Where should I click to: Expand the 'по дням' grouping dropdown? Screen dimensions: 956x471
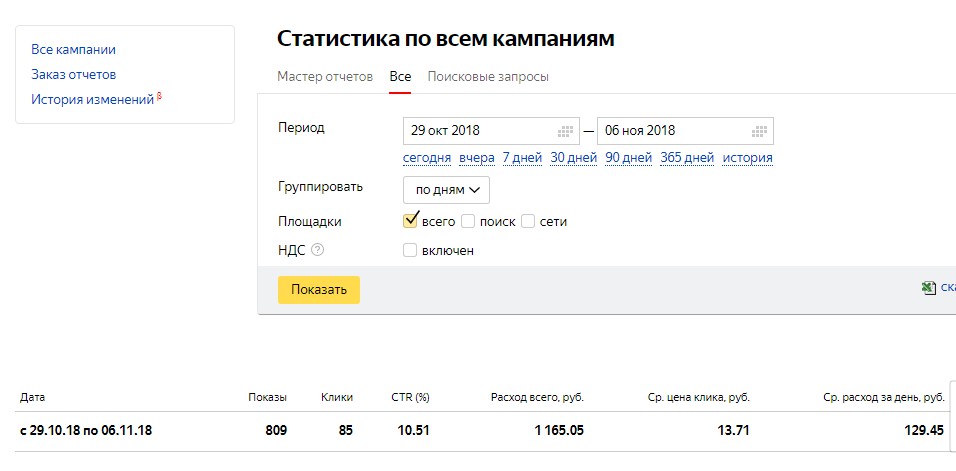point(446,190)
